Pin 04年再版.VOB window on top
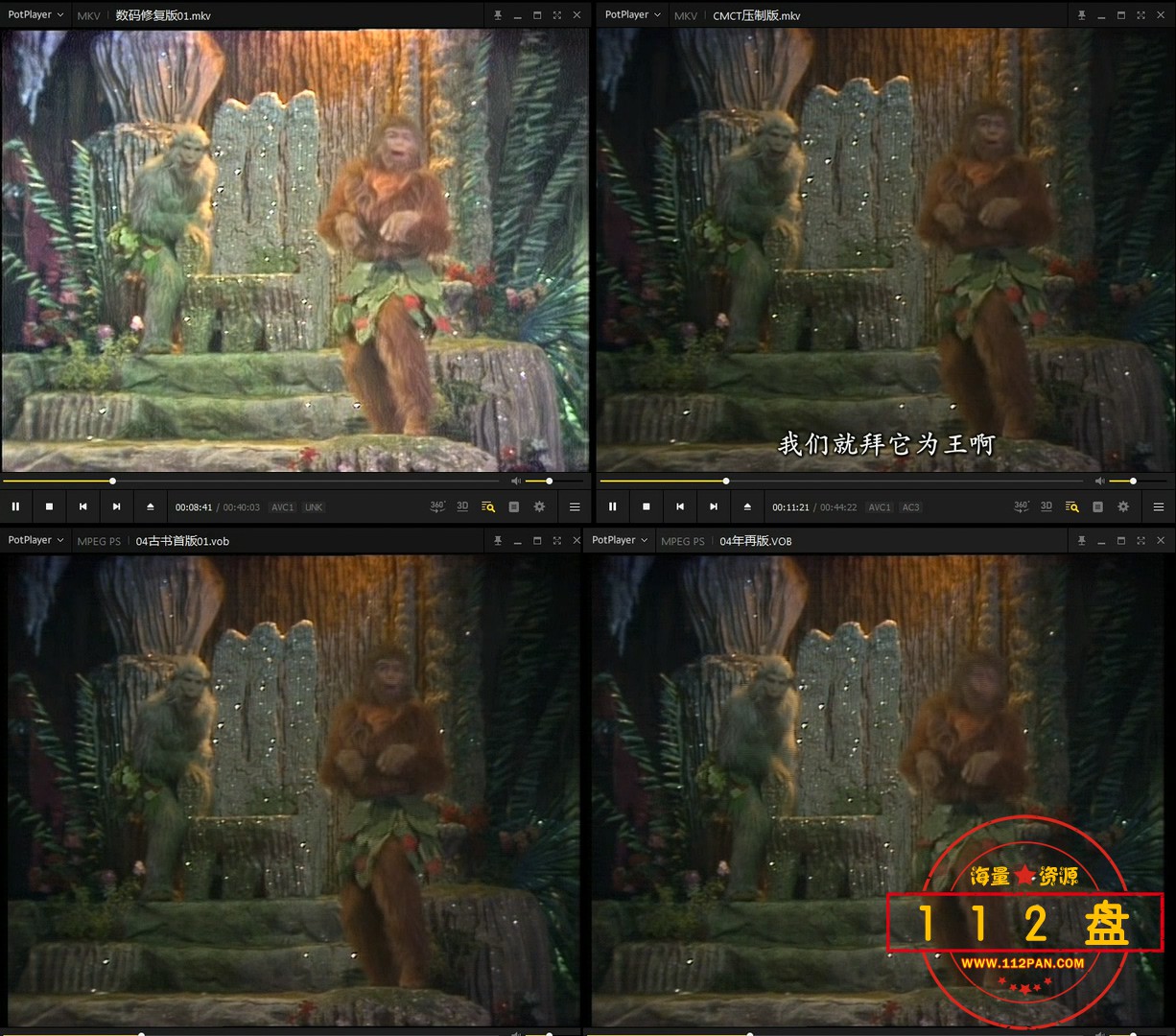Screen dimensions: 1176x1036 click(x=1081, y=541)
